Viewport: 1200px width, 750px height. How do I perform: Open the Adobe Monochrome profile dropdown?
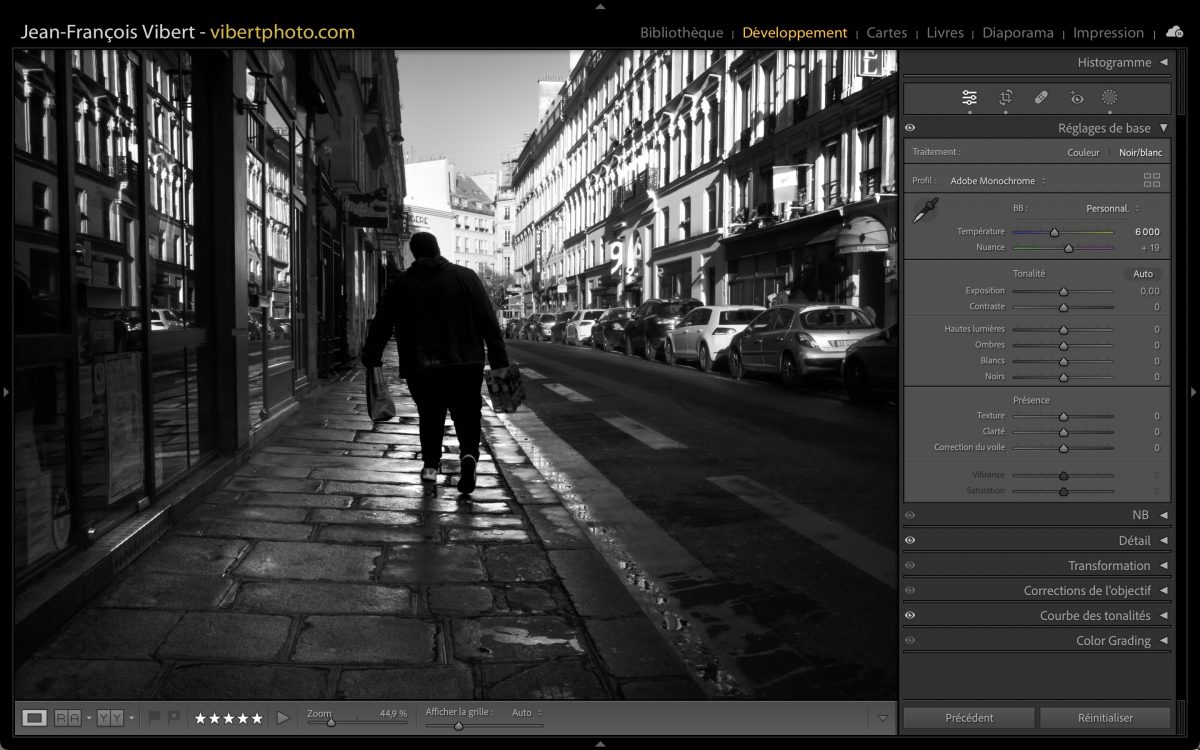[998, 181]
